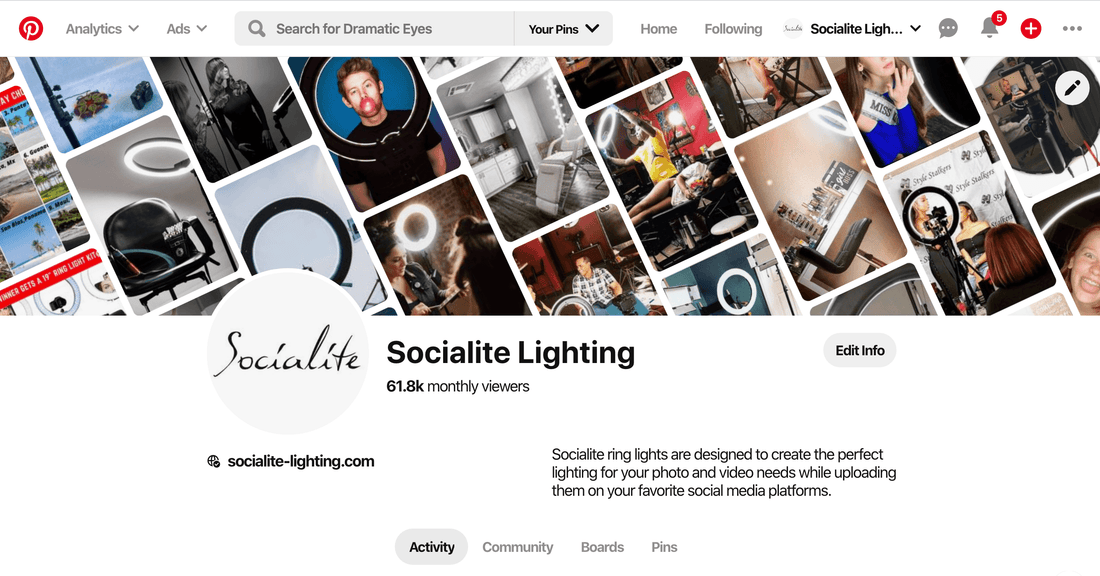This screenshot has height=576, width=1100.
Task: Click the pencil edit cover icon
Action: point(1072,88)
